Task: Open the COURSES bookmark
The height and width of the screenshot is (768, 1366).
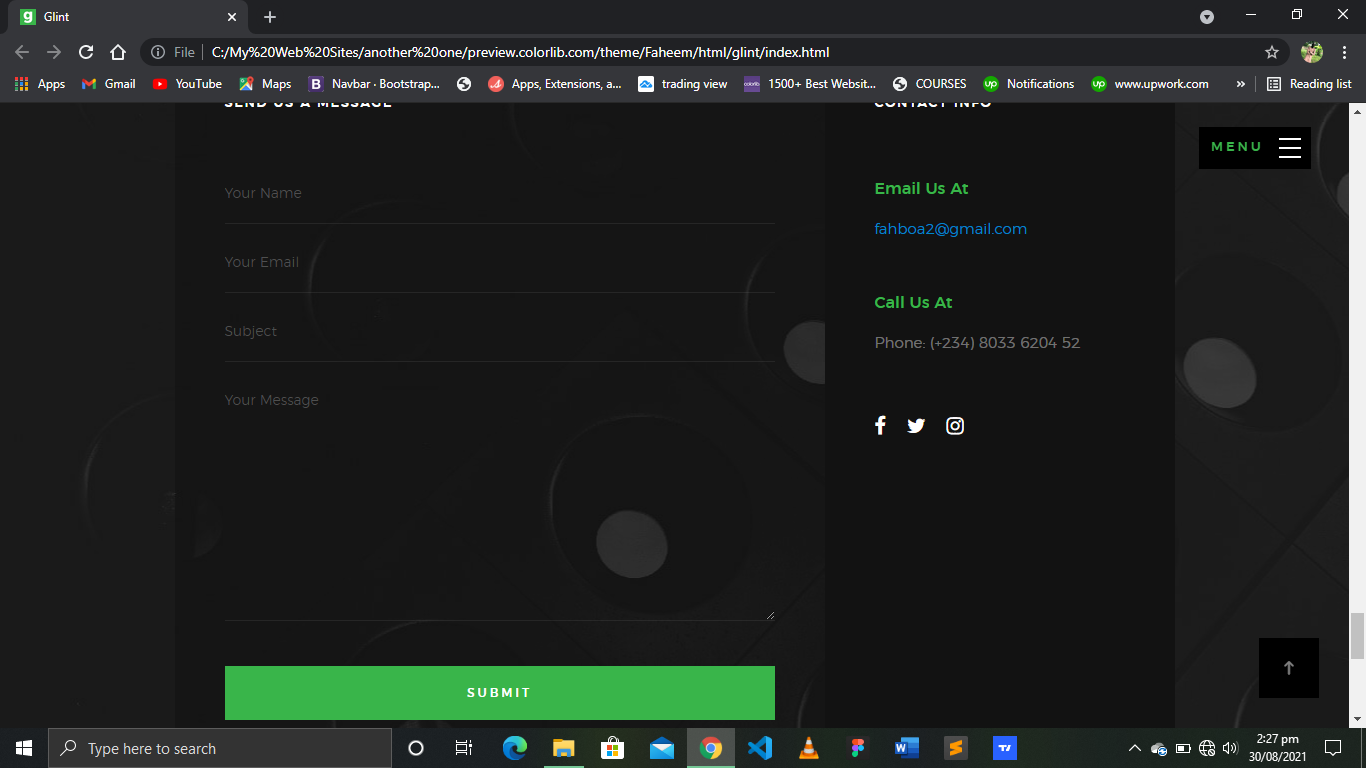Action: click(929, 84)
